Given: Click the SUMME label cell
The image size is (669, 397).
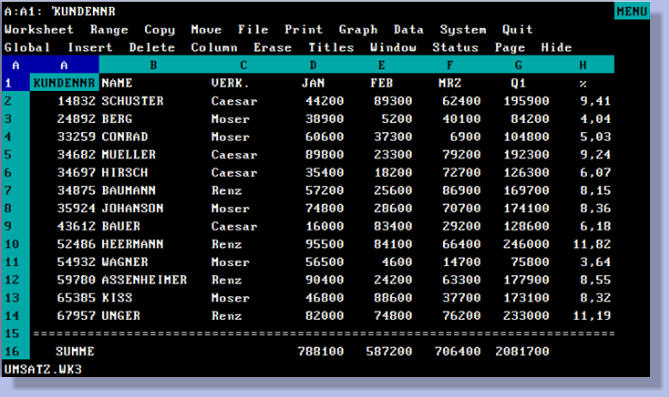Looking at the screenshot, I should pos(75,351).
